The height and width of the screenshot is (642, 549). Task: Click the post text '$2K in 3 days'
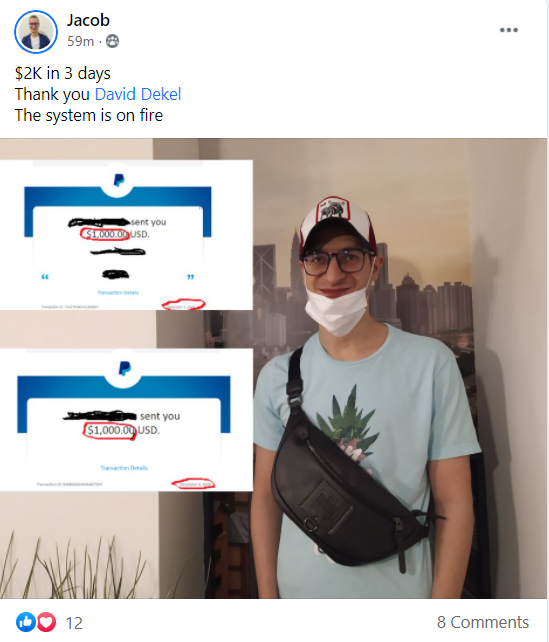click(63, 73)
